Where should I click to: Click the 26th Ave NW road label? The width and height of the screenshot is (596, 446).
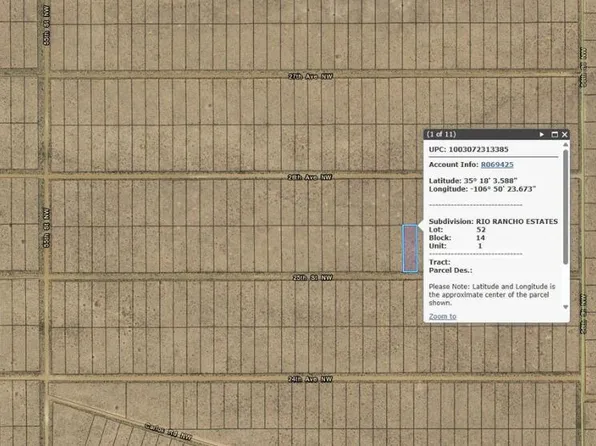click(x=310, y=177)
